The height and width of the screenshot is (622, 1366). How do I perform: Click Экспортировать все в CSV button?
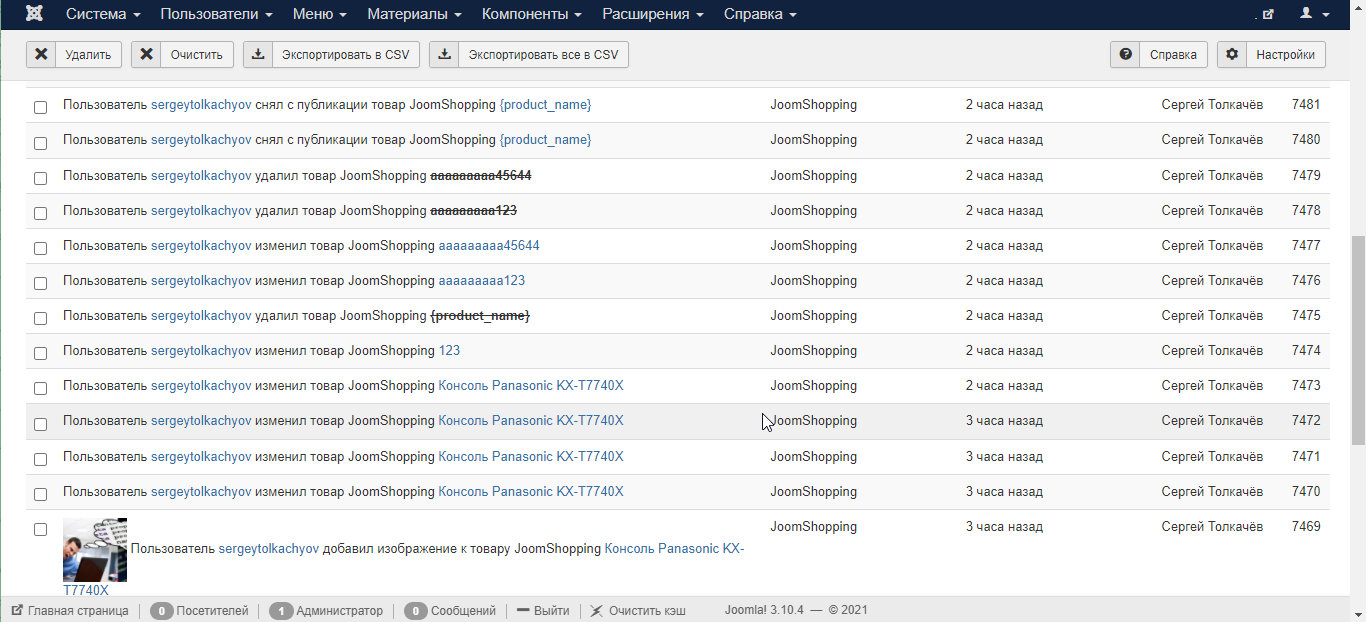point(529,54)
